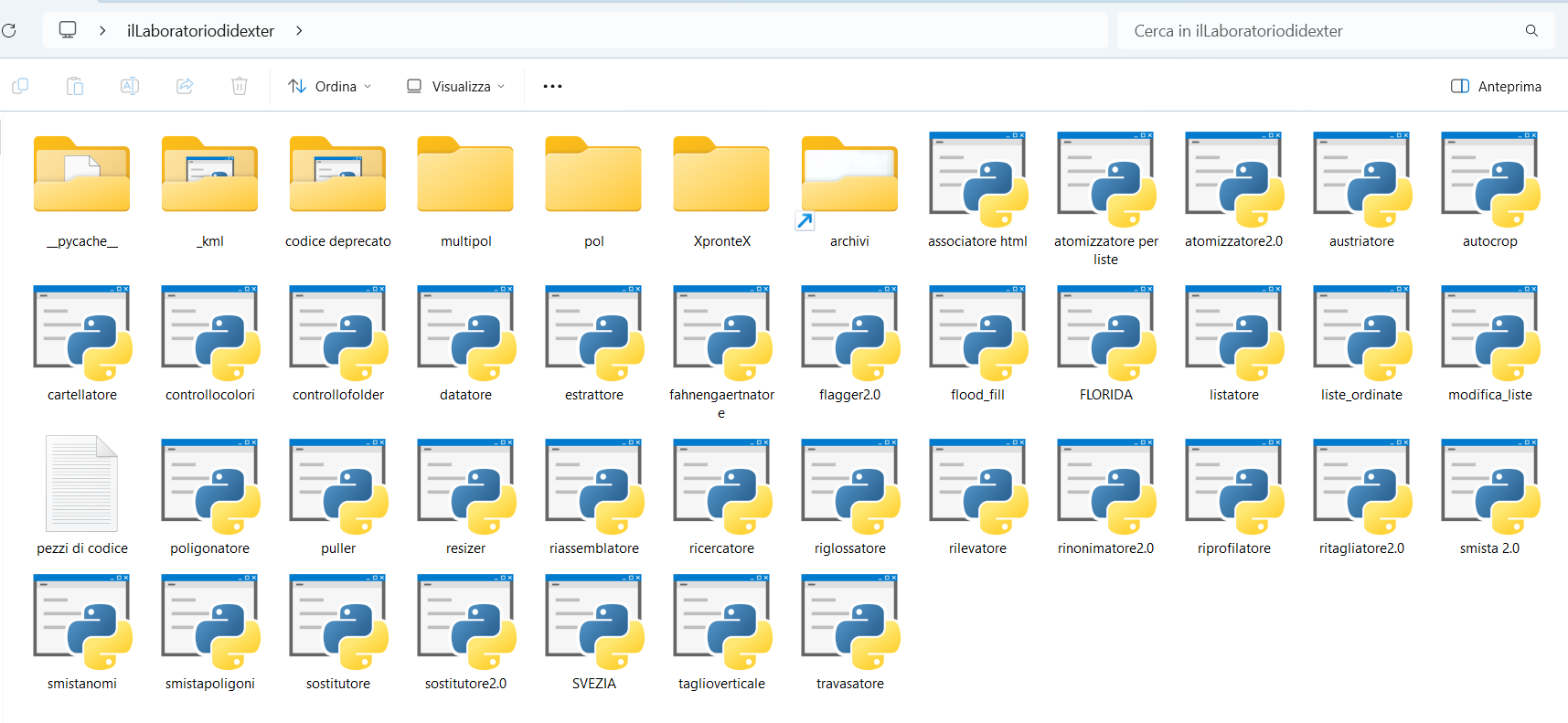
Task: Select the _kml folder
Action: 210,192
